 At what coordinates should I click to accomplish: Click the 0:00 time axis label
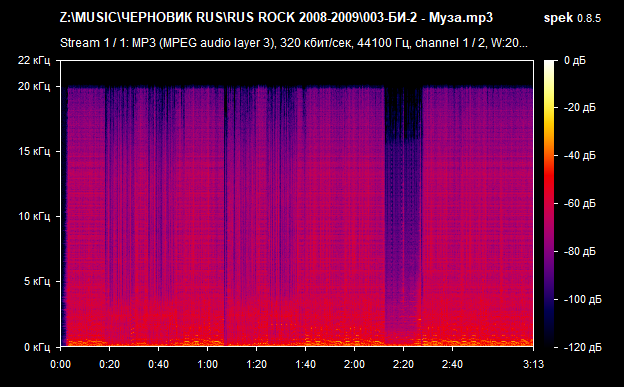60,364
